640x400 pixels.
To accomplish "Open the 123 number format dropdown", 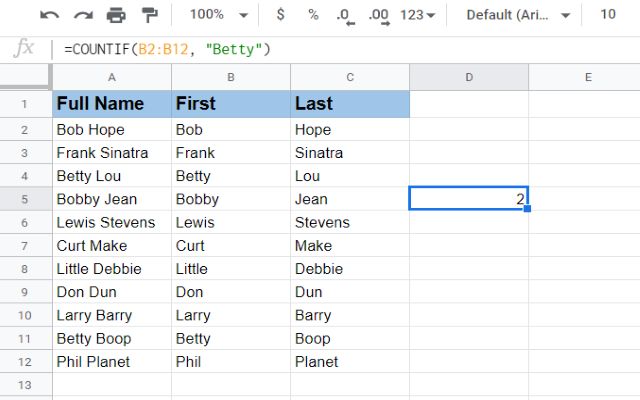I will click(418, 15).
